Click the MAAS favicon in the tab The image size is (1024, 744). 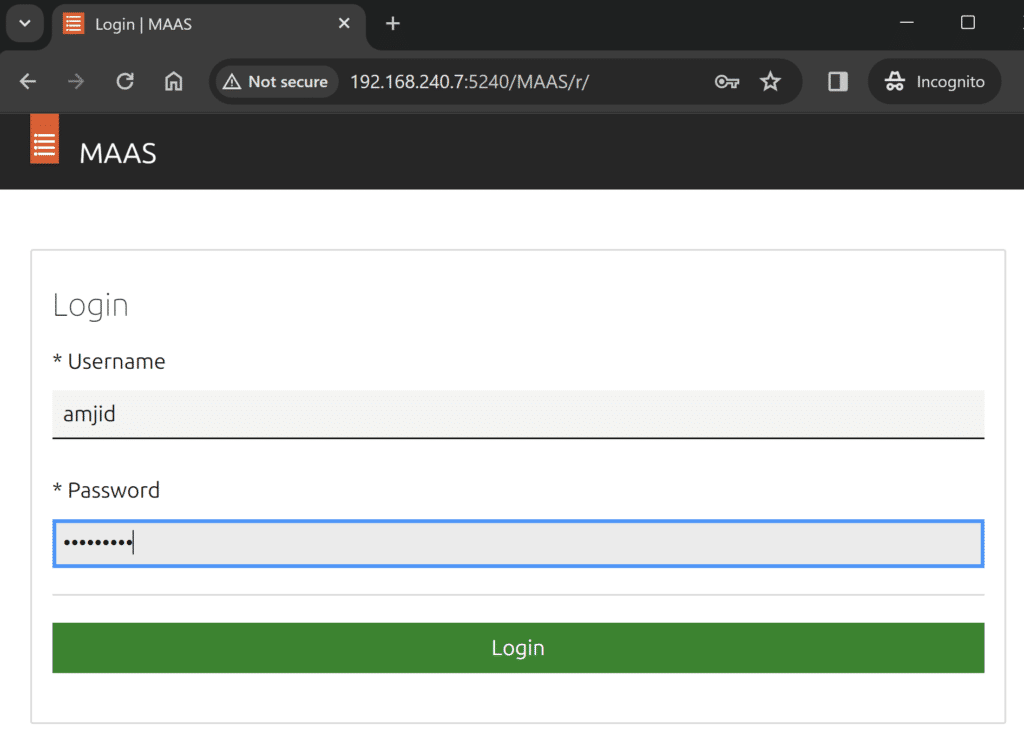74,24
